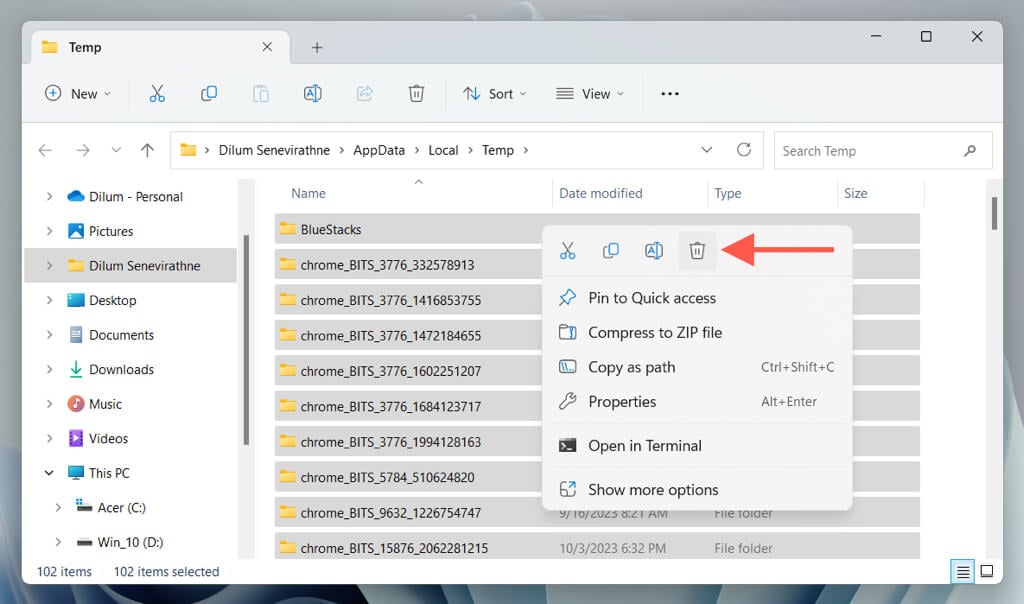Go forward with the right arrow button

(82, 150)
